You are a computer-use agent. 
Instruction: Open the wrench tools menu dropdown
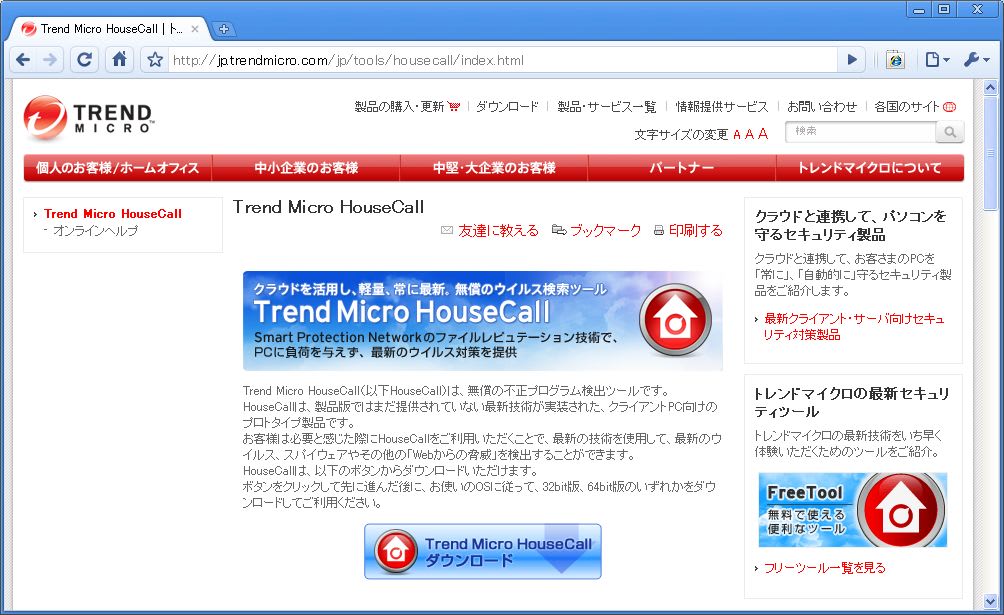click(975, 60)
